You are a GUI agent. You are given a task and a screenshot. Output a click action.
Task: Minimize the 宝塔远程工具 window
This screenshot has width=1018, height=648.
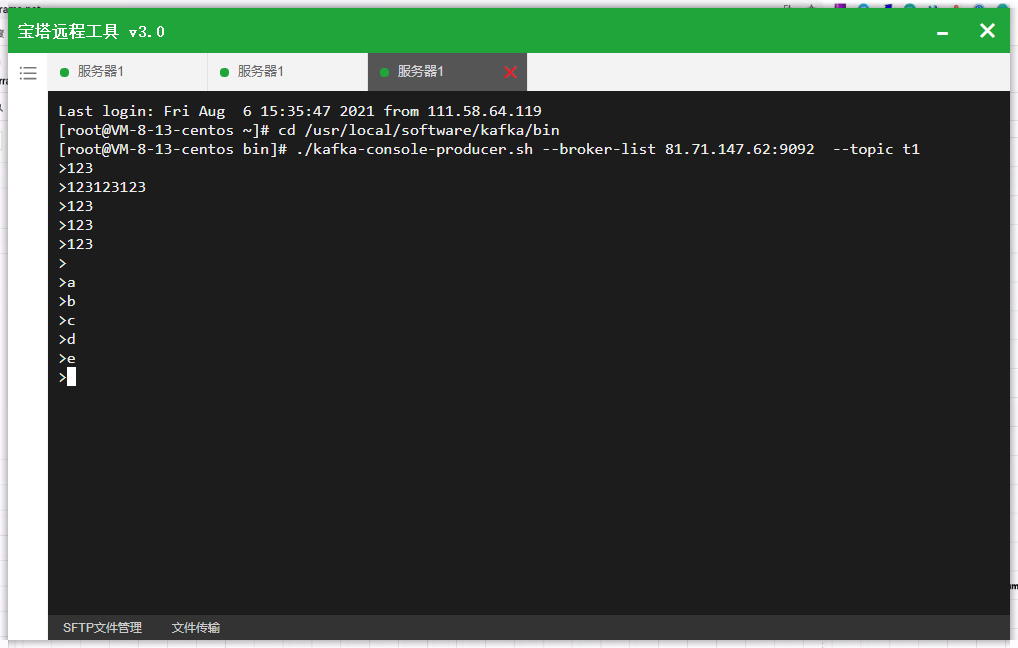tap(943, 32)
